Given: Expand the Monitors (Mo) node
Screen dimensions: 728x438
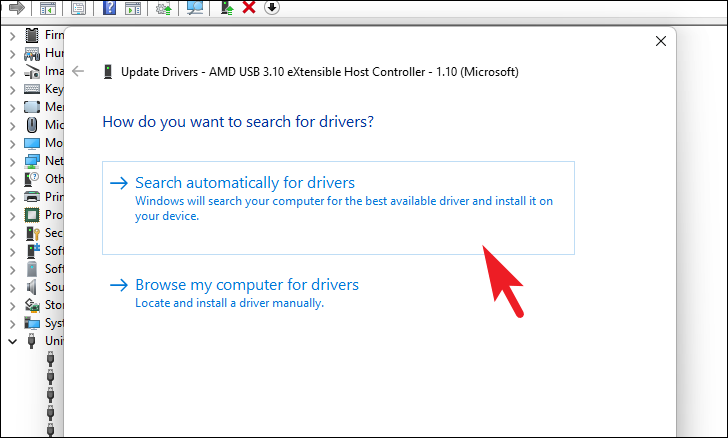Looking at the screenshot, I should [13, 144].
